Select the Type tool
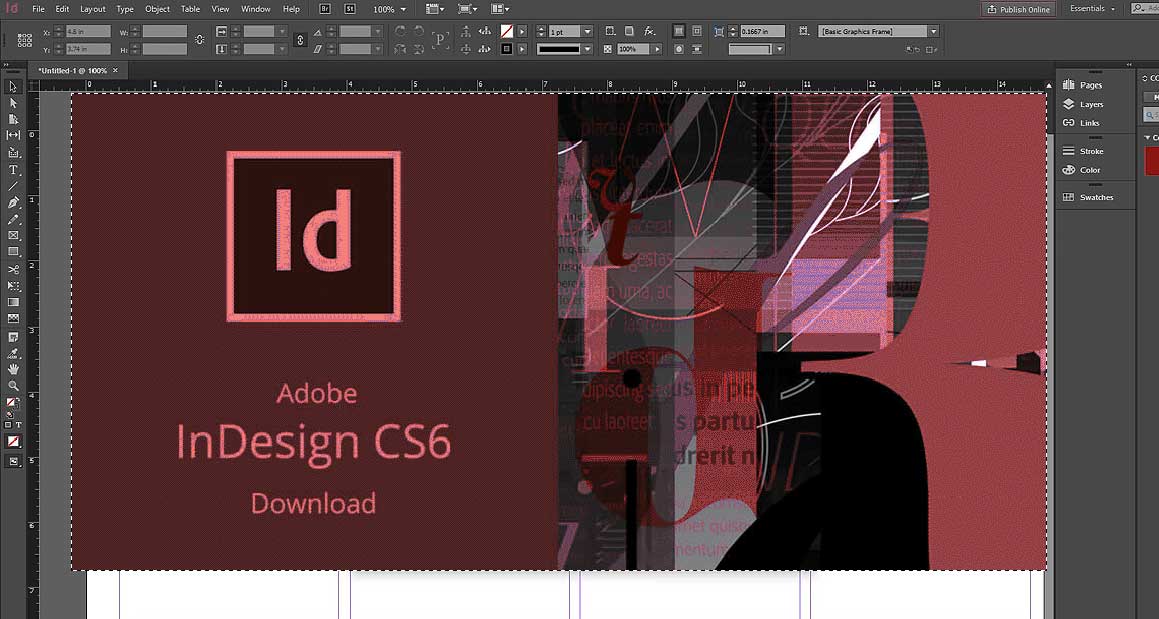This screenshot has height=619, width=1159. point(13,170)
